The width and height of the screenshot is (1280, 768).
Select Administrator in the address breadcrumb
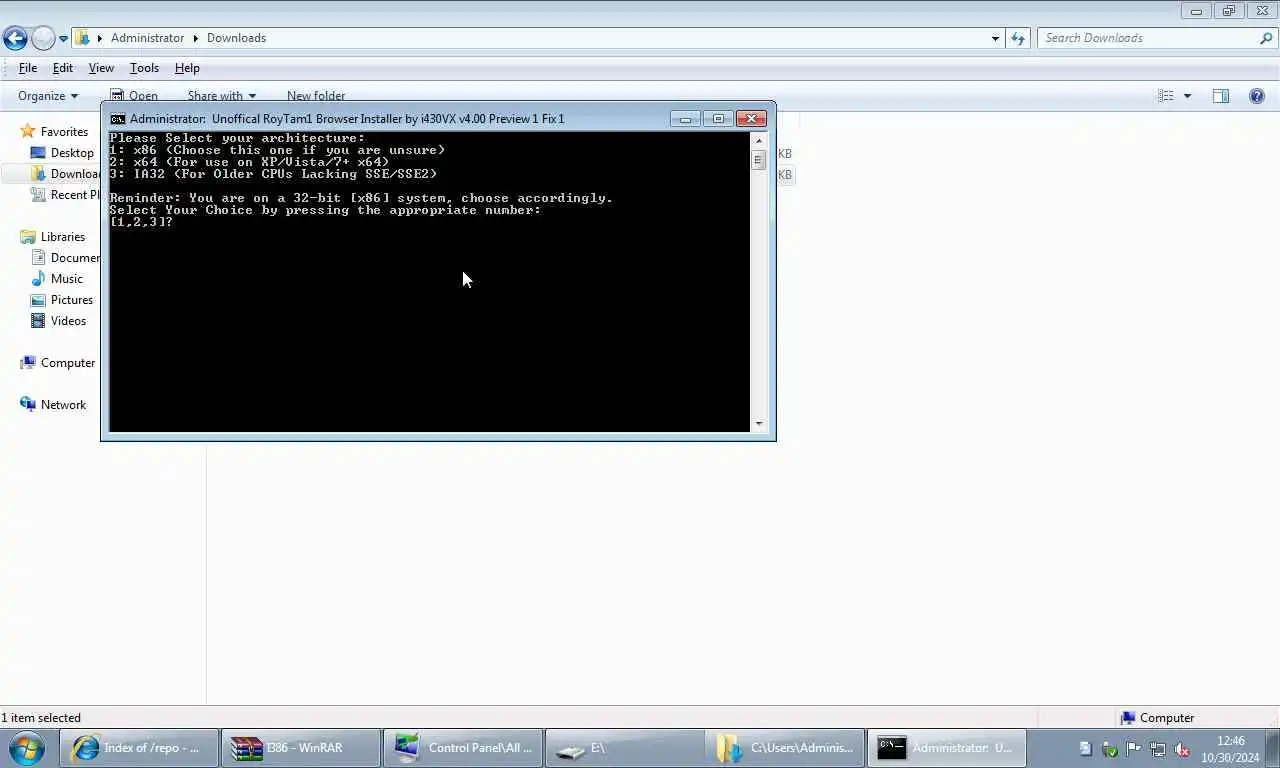tap(147, 38)
